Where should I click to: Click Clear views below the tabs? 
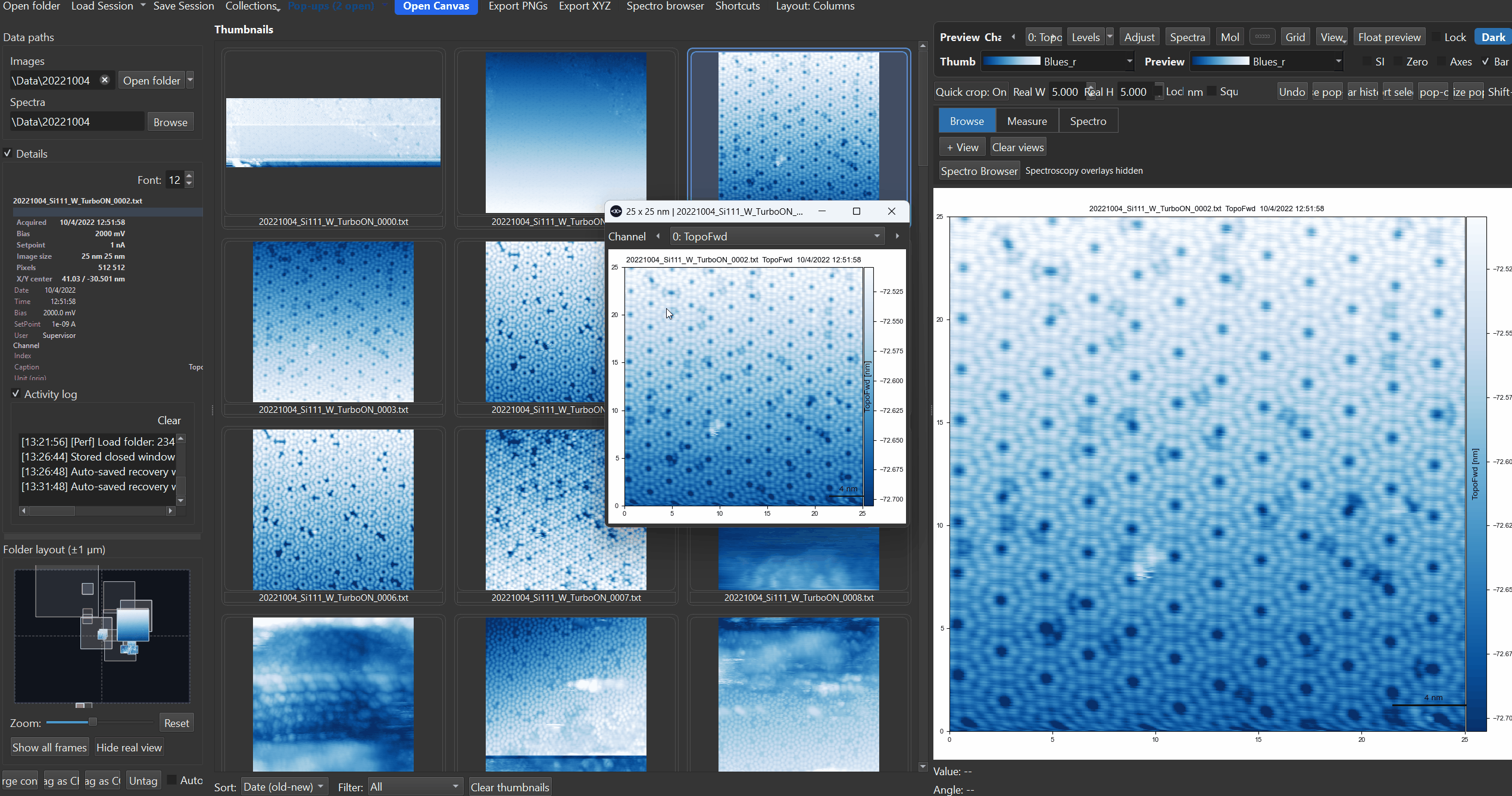(1018, 146)
